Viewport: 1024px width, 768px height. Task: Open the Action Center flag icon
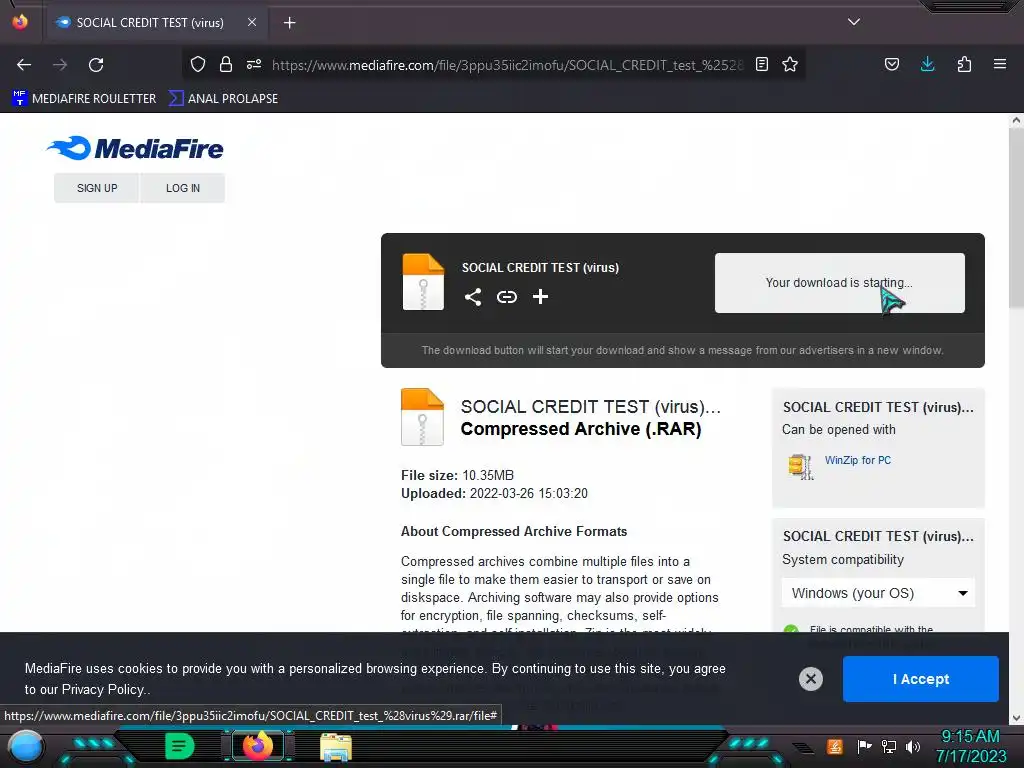[x=864, y=746]
